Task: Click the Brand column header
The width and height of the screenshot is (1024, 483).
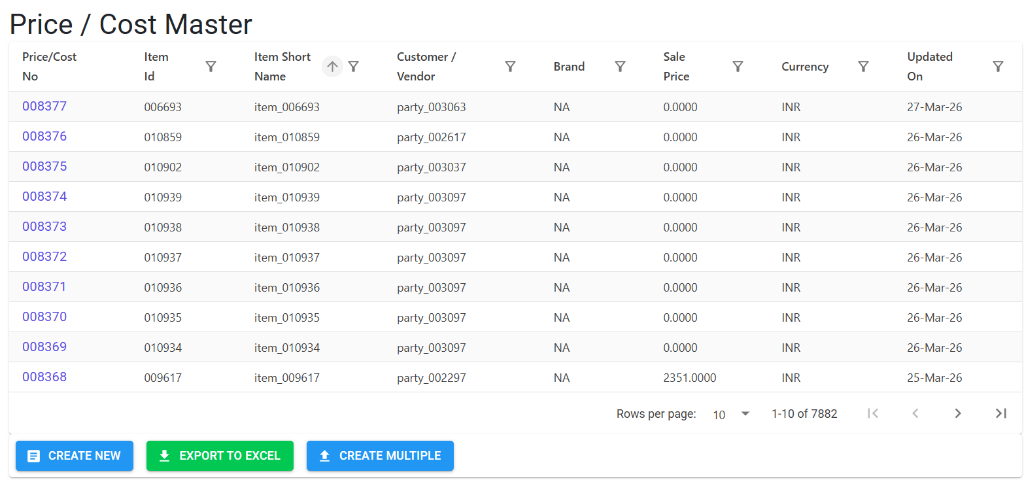Action: [569, 67]
